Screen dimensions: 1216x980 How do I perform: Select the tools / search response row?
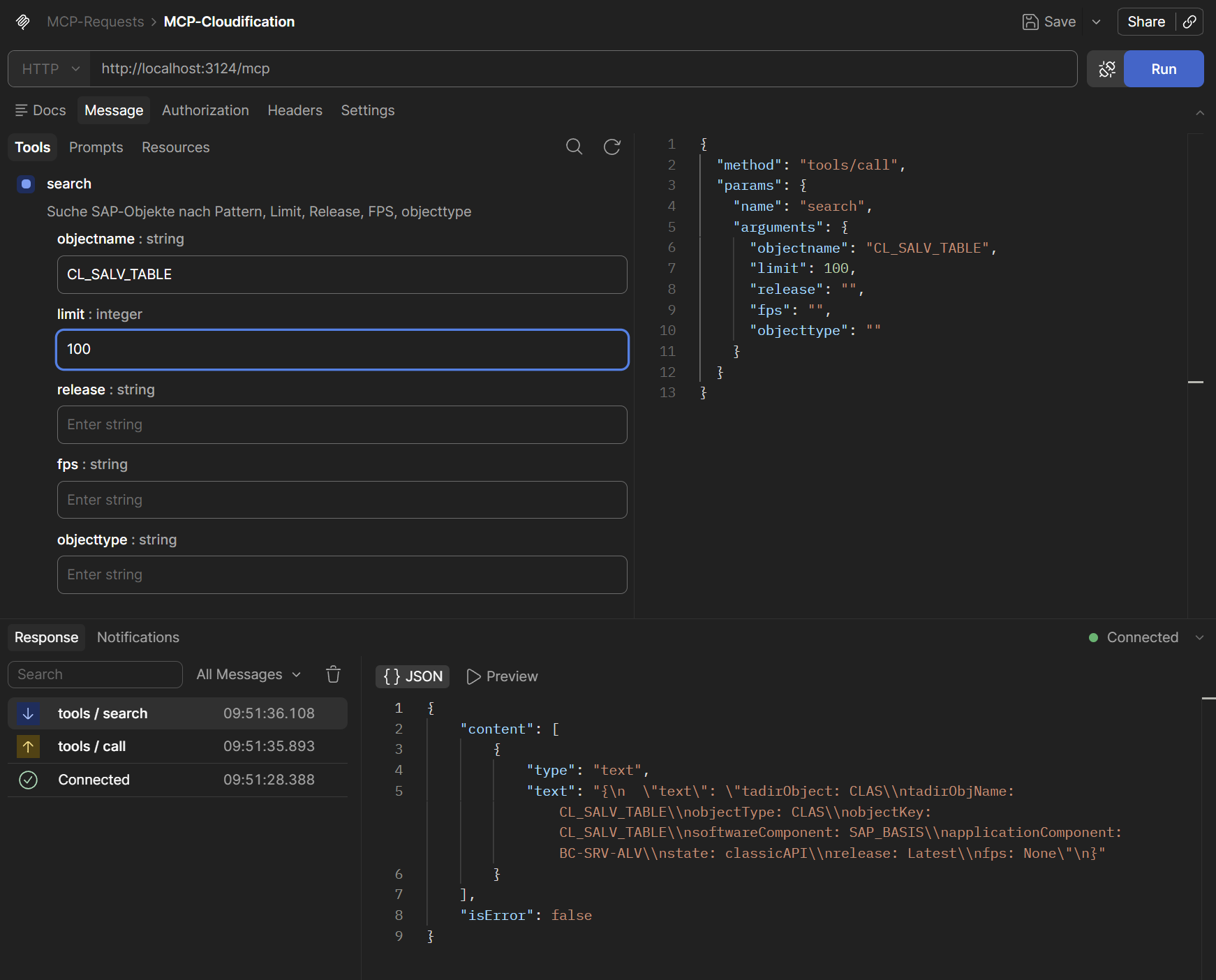pos(177,713)
